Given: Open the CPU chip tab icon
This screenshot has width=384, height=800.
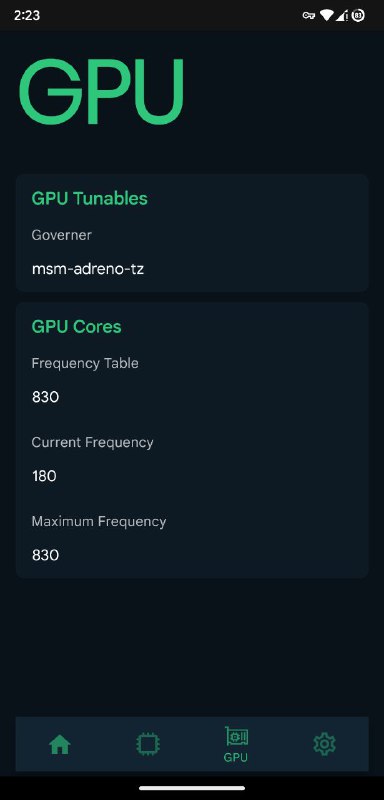Looking at the screenshot, I should click(148, 744).
